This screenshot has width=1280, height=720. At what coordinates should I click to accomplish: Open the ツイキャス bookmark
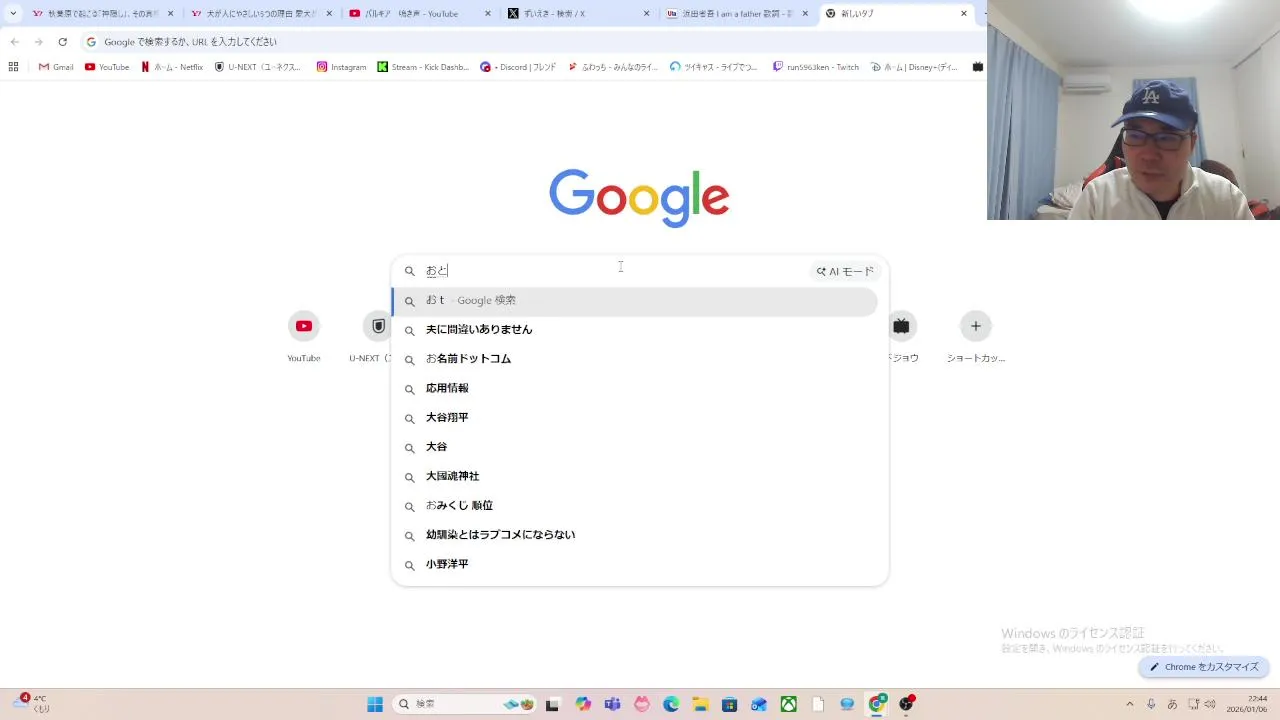tap(714, 67)
